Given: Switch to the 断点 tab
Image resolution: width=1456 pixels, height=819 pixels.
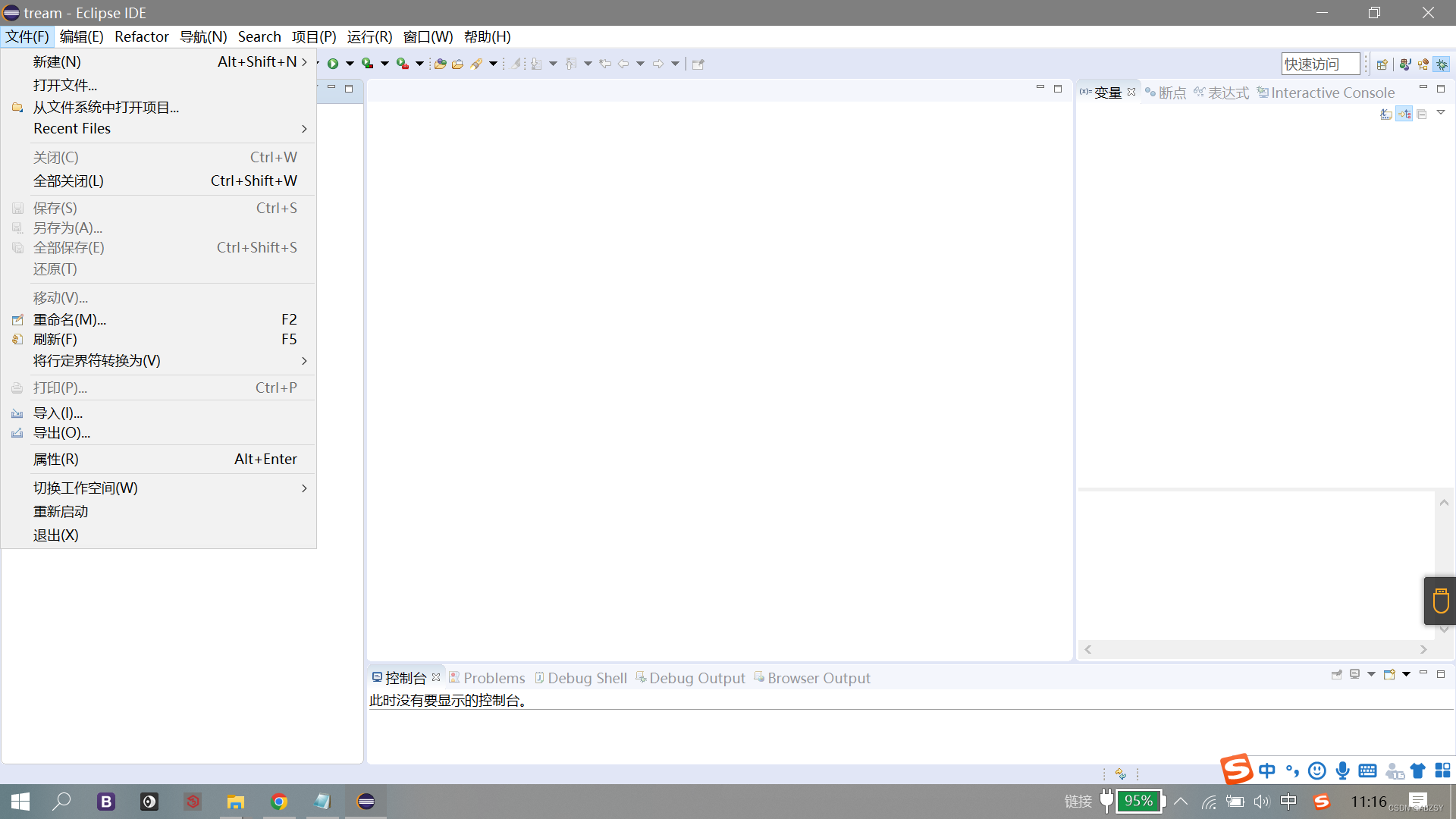Looking at the screenshot, I should click(1166, 93).
